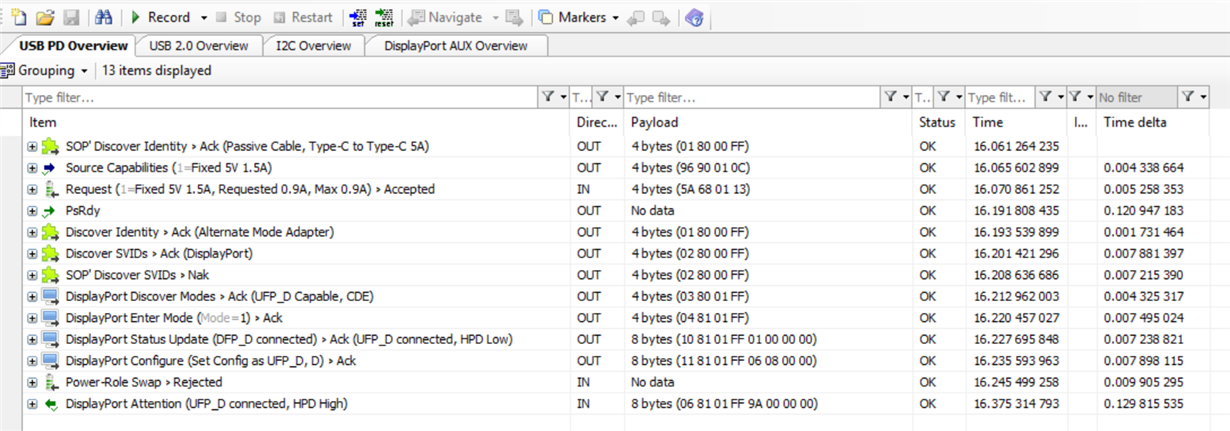Click the Payload type filter field
The image size is (1230, 431).
tap(750, 97)
